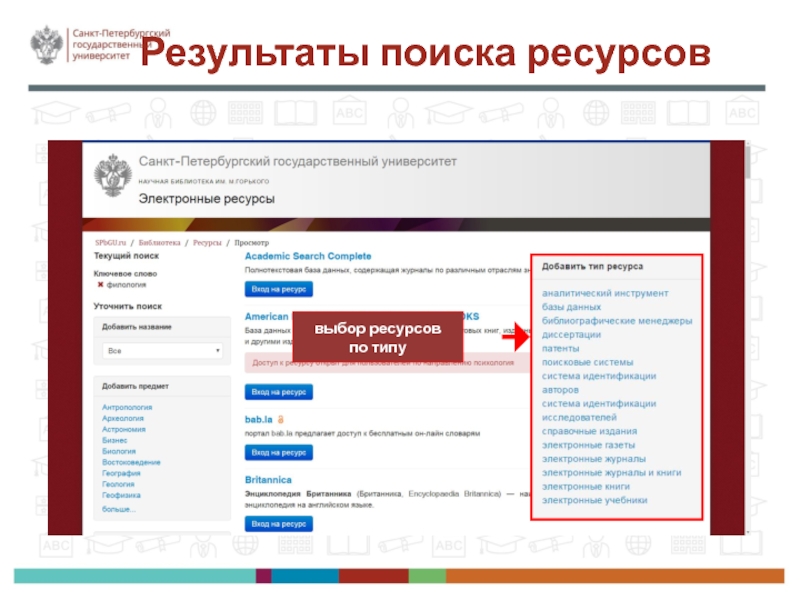
Task: Click the 'Электронные ресурсы' header title
Action: click(x=207, y=198)
